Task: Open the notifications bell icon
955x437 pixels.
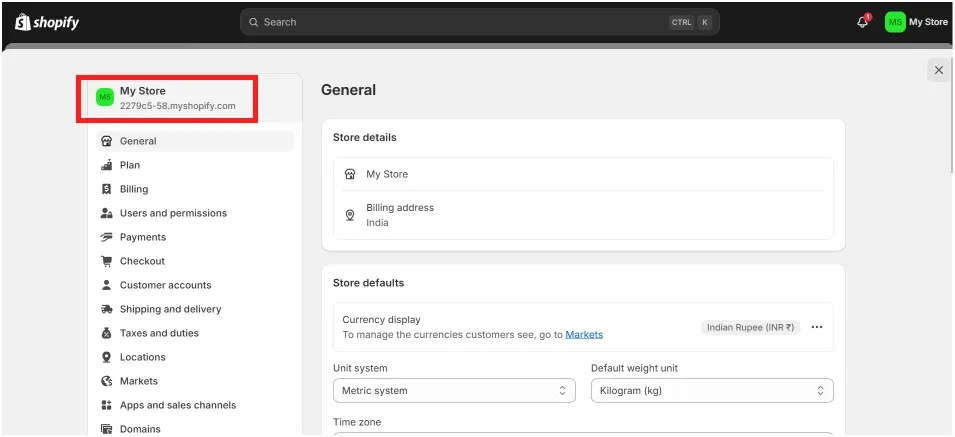Action: [x=862, y=22]
